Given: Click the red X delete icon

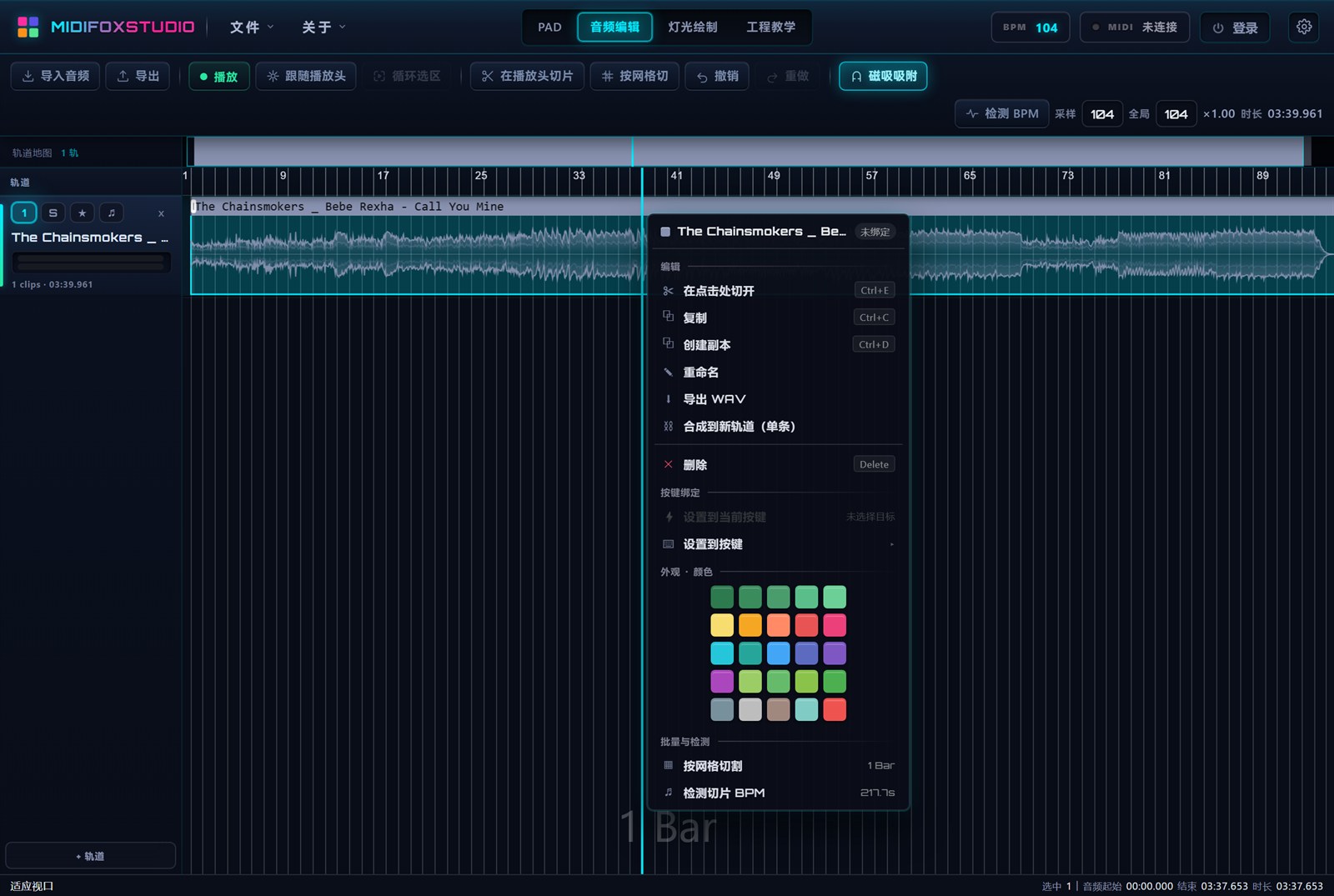Looking at the screenshot, I should tap(668, 464).
